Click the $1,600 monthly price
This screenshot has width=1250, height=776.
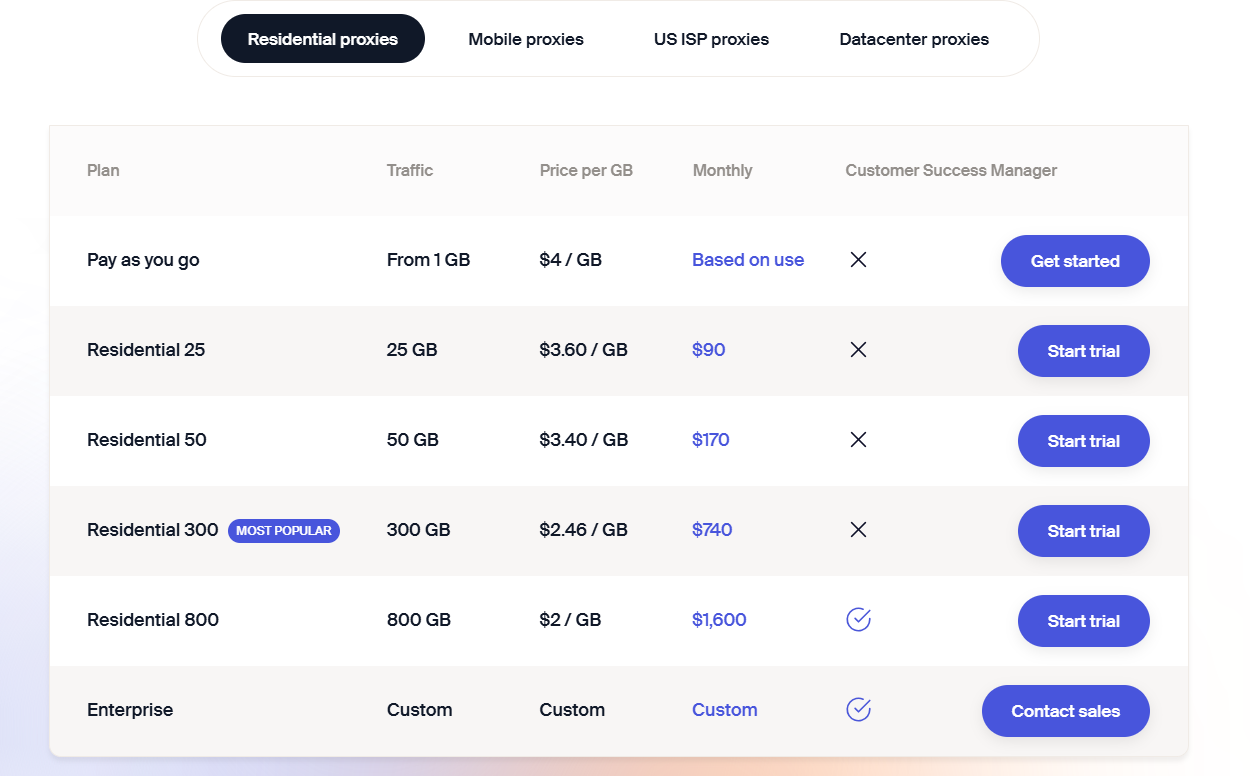pos(719,620)
